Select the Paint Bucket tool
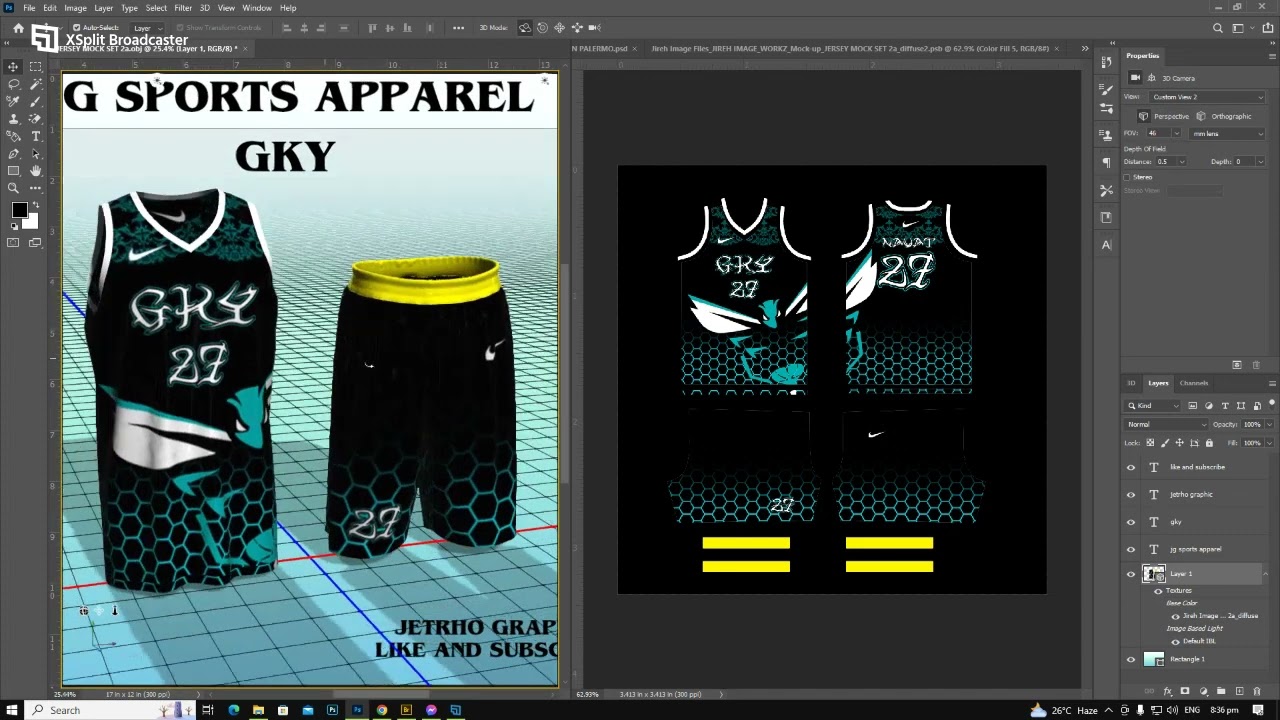Viewport: 1280px width, 720px height. (14, 136)
